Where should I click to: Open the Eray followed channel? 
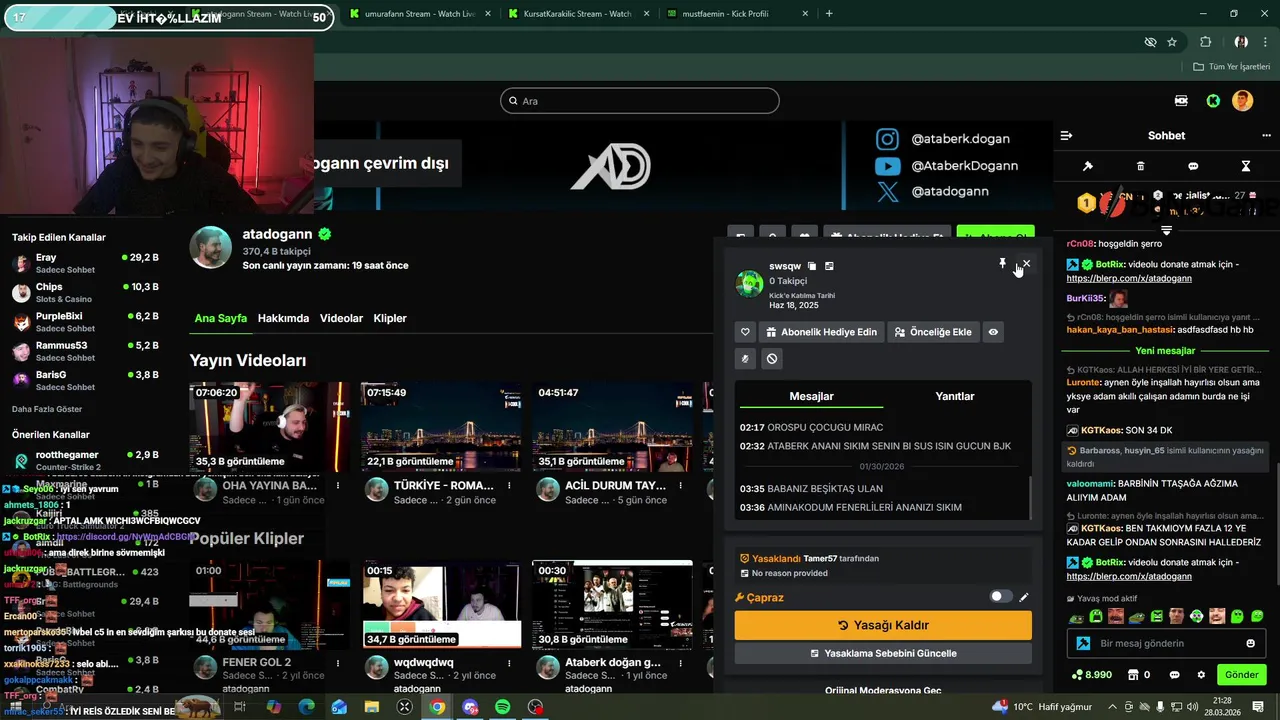click(x=85, y=263)
